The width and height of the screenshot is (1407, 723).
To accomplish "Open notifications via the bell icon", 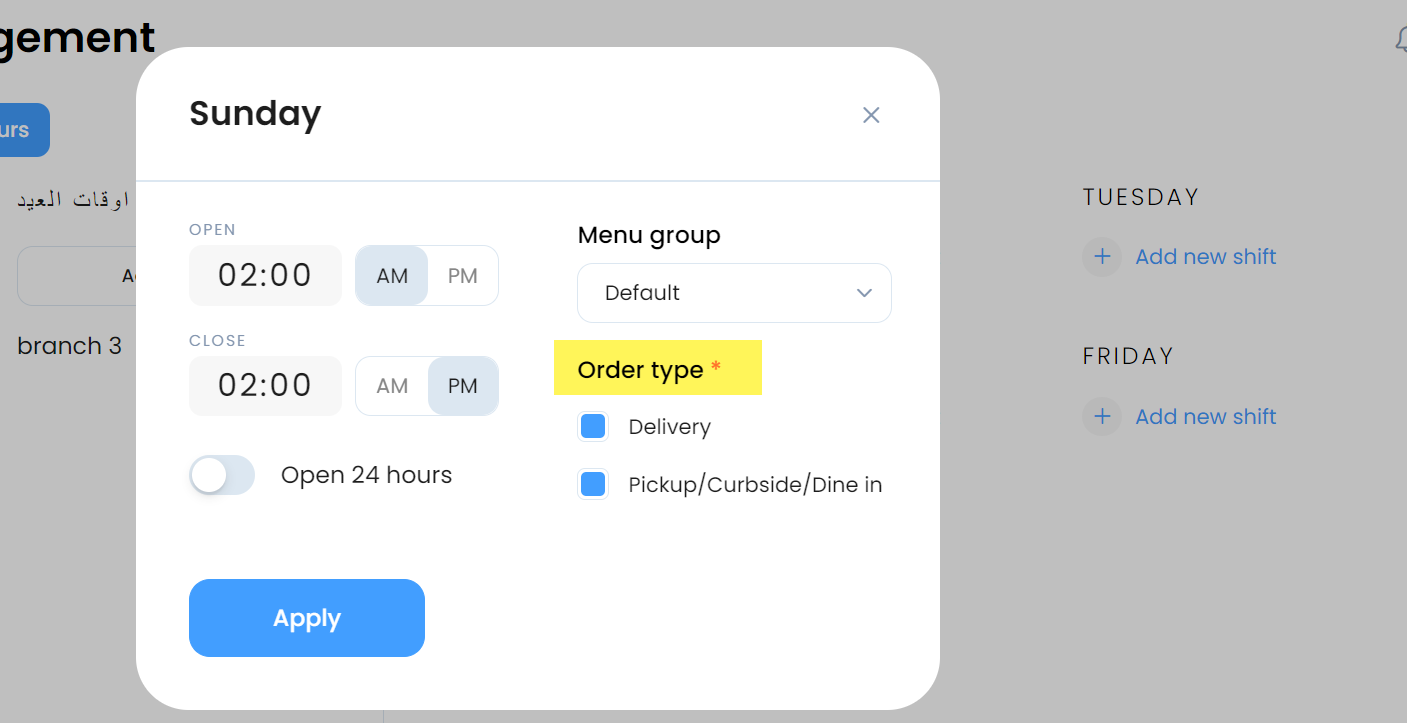I will pyautogui.click(x=1400, y=40).
